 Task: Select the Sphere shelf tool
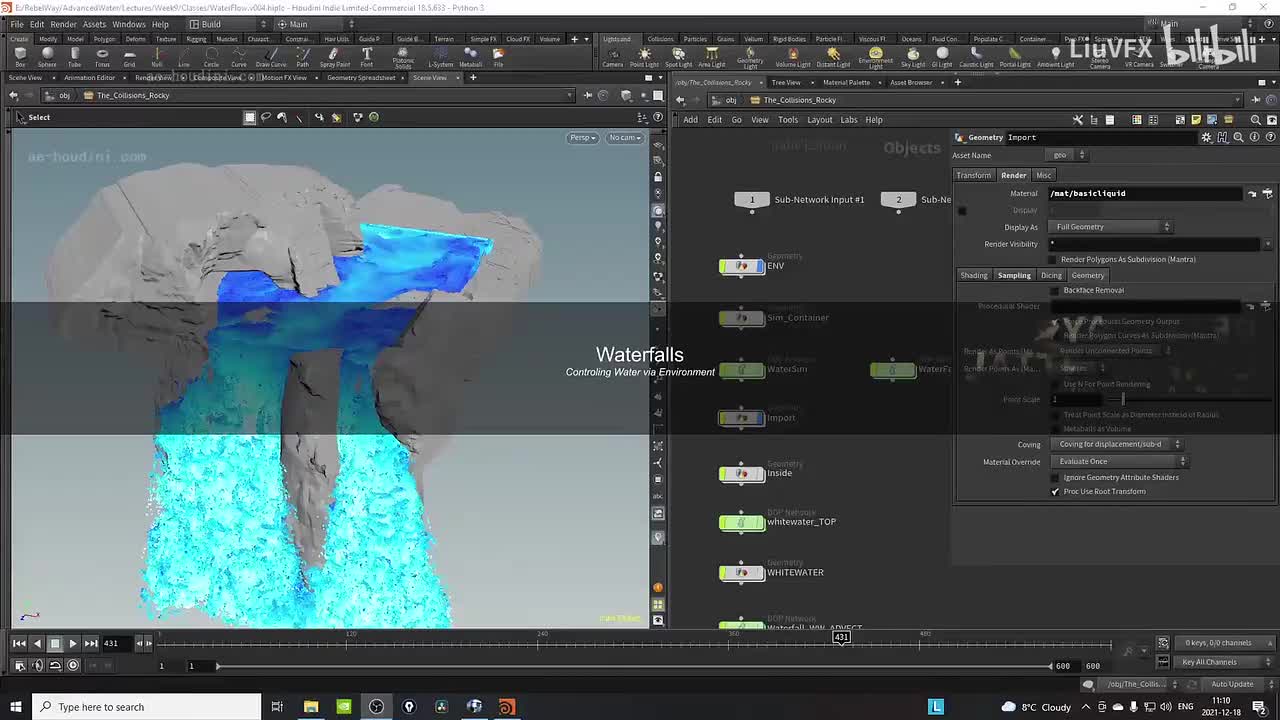pos(47,57)
